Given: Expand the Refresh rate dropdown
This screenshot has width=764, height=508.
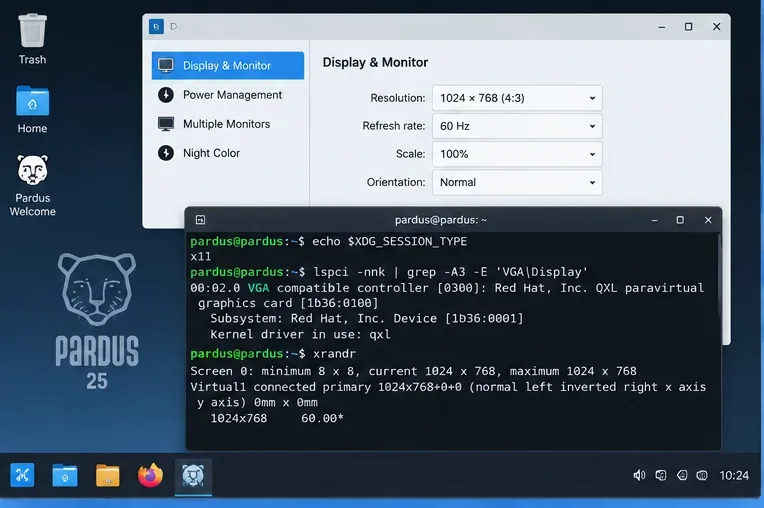Looking at the screenshot, I should click(x=517, y=126).
